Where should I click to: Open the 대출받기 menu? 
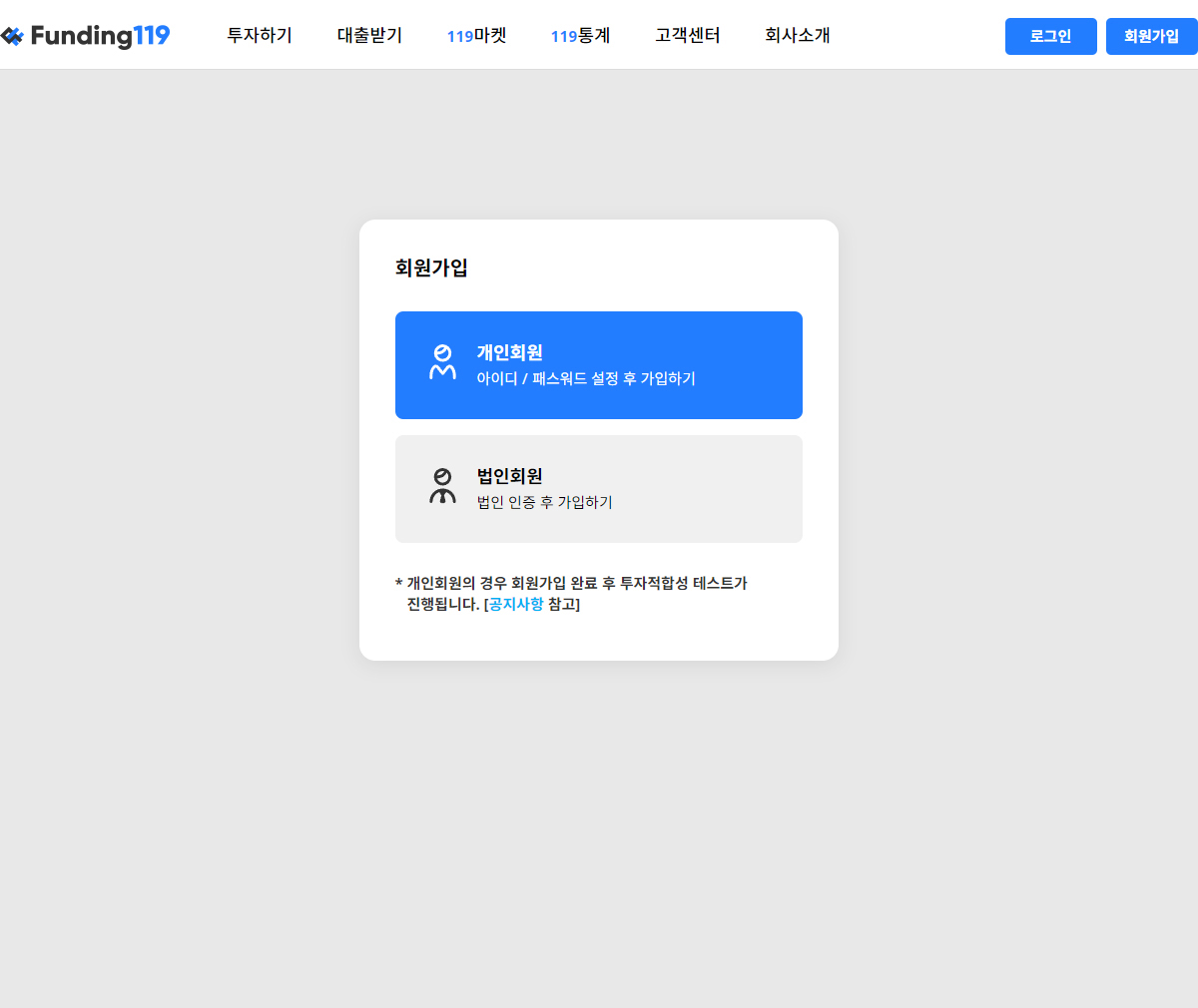pos(369,35)
